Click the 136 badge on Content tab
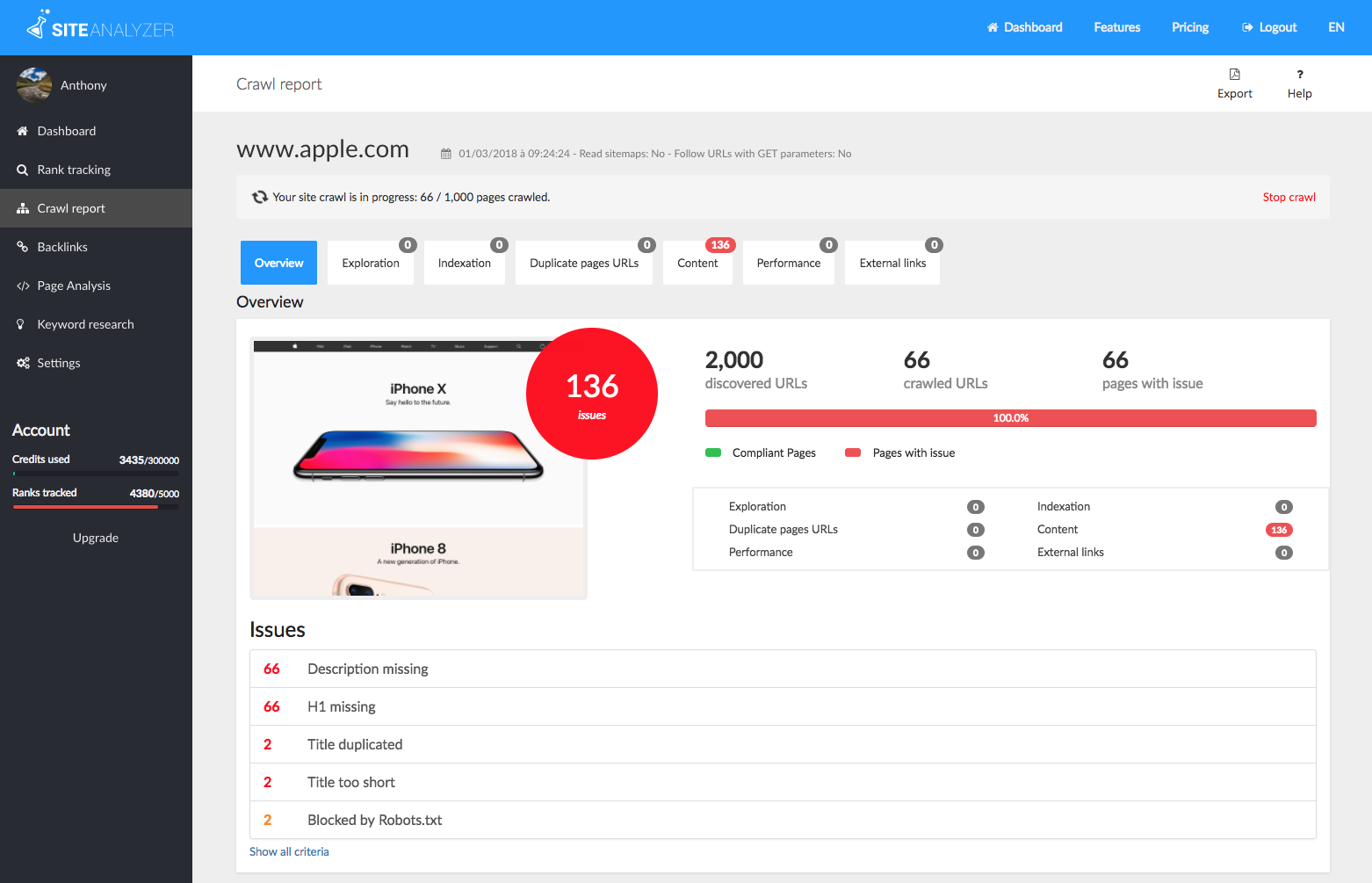 tap(720, 245)
